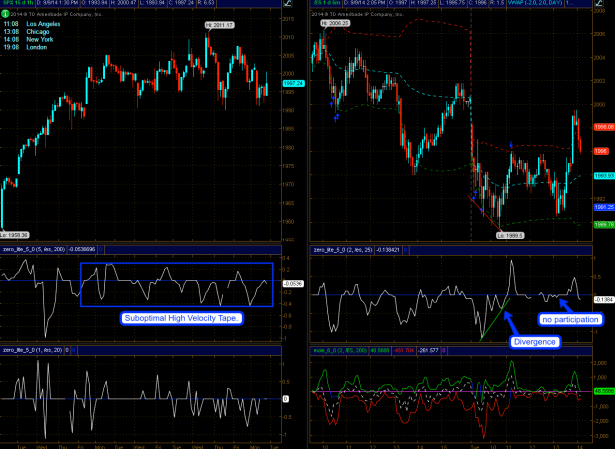
Task: Select the SPX 15 d 1h symbol label
Action: (18, 3)
